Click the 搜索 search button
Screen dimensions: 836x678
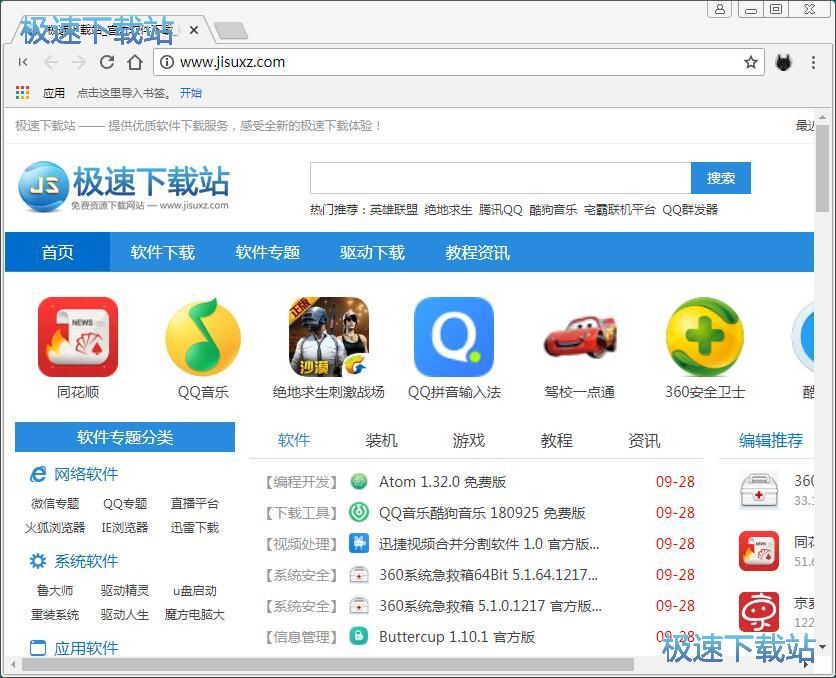[x=721, y=178]
